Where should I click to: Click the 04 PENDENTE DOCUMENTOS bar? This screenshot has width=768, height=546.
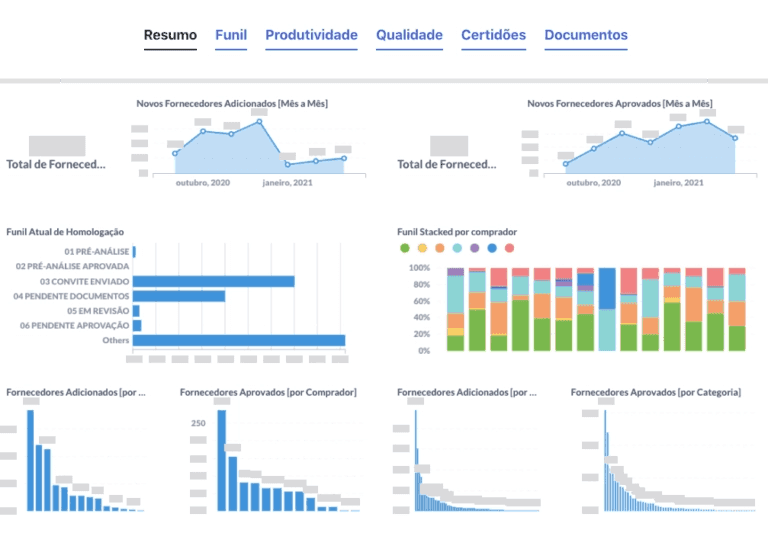point(179,296)
